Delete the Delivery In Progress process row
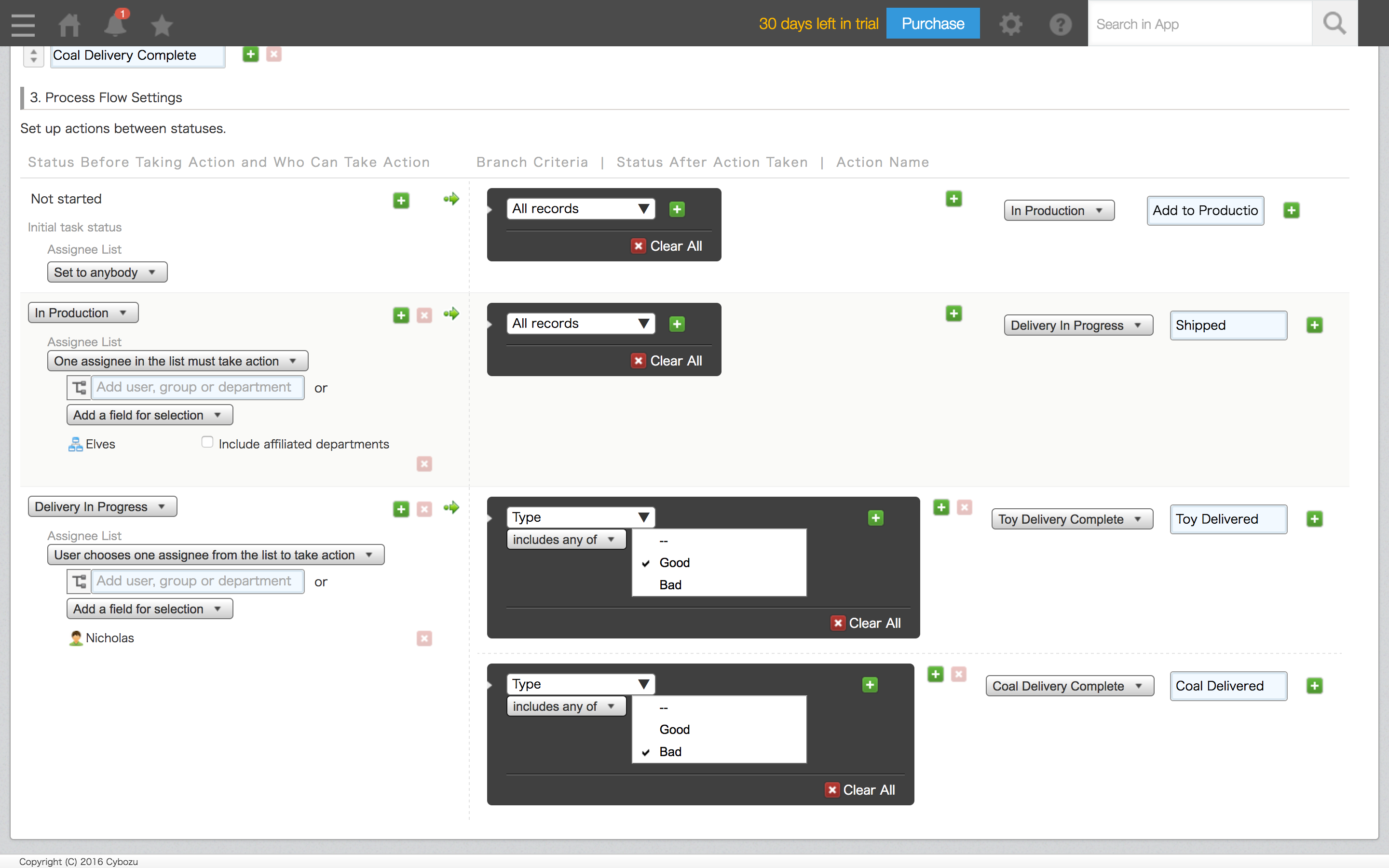This screenshot has width=1389, height=868. (424, 509)
